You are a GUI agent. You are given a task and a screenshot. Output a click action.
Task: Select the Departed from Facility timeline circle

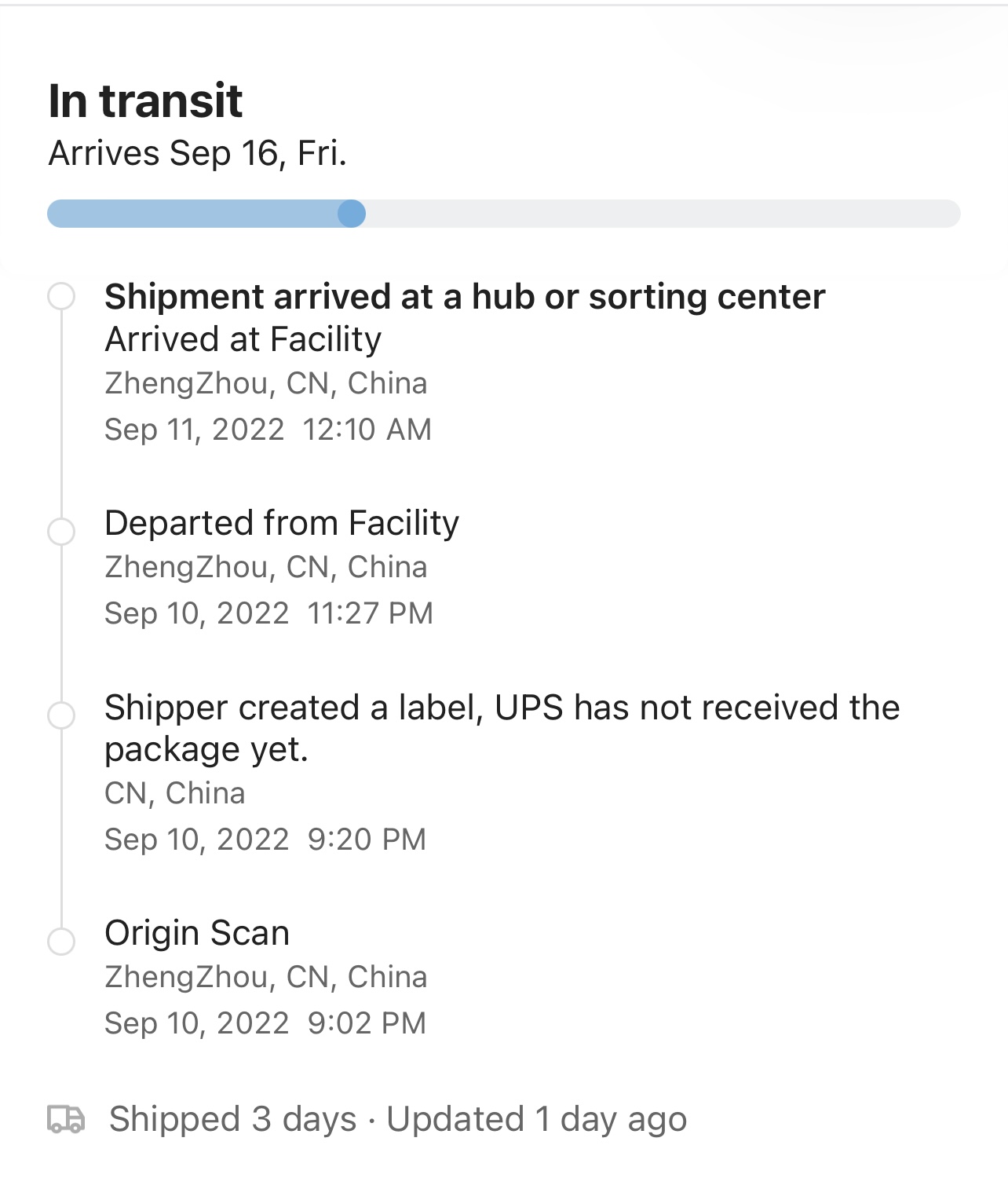coord(61,531)
